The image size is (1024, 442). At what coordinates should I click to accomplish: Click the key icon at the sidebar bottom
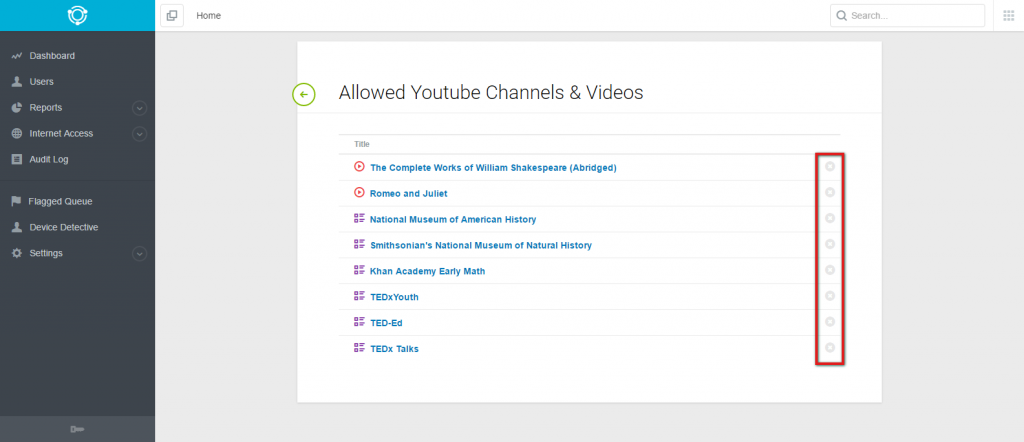(x=77, y=429)
